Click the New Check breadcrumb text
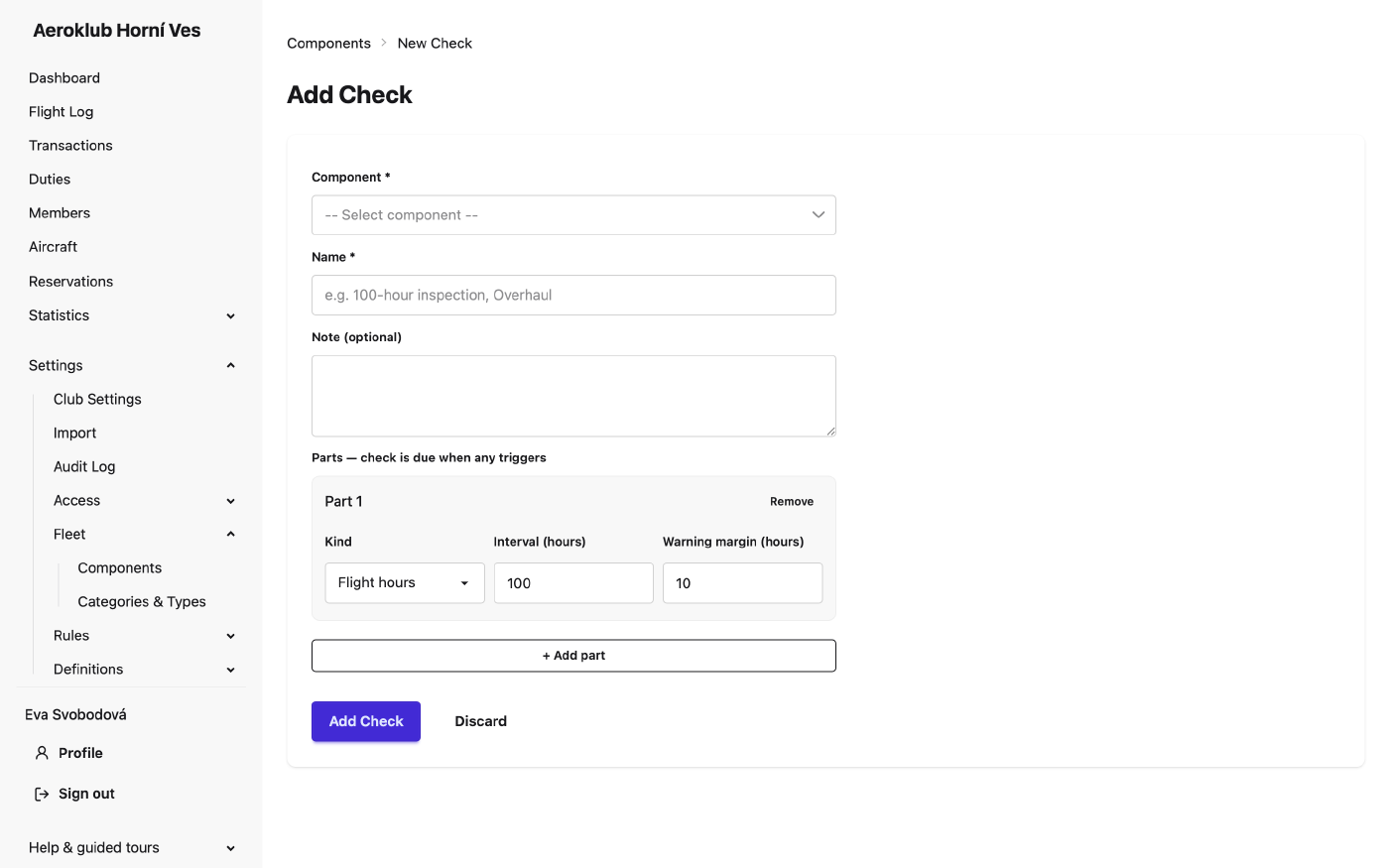The image size is (1389, 868). pyautogui.click(x=435, y=44)
